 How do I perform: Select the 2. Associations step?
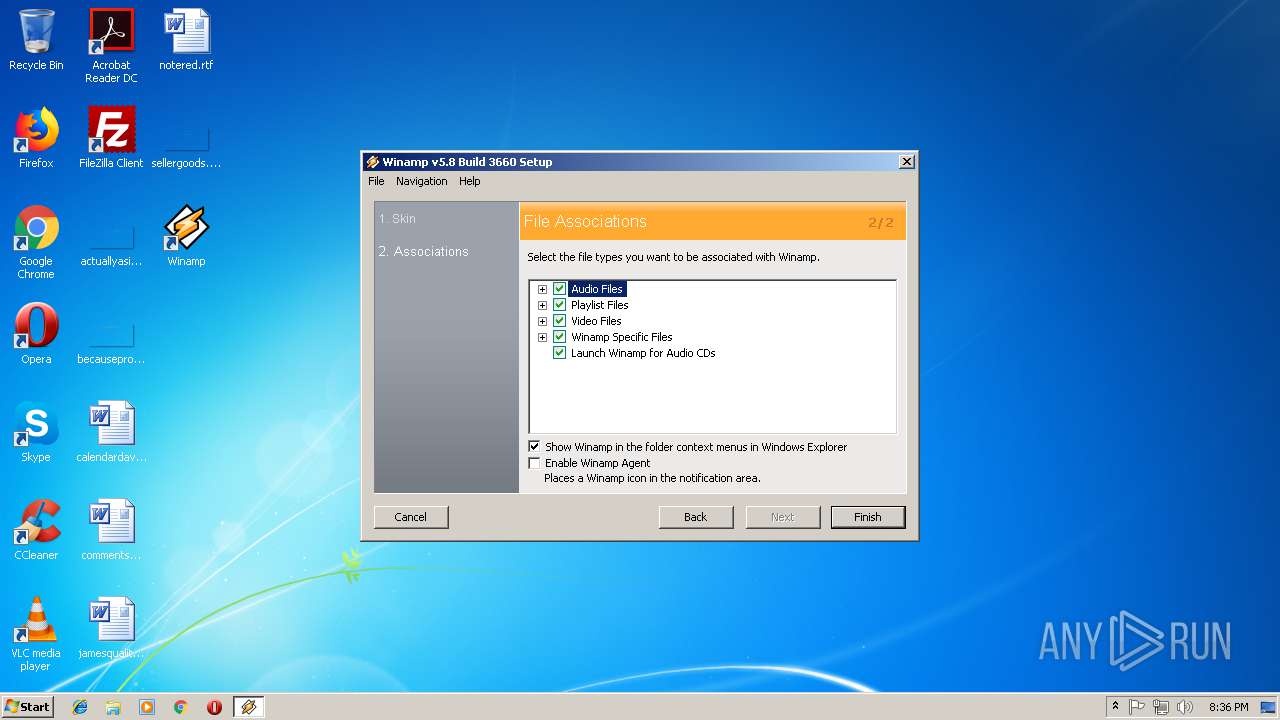click(423, 251)
